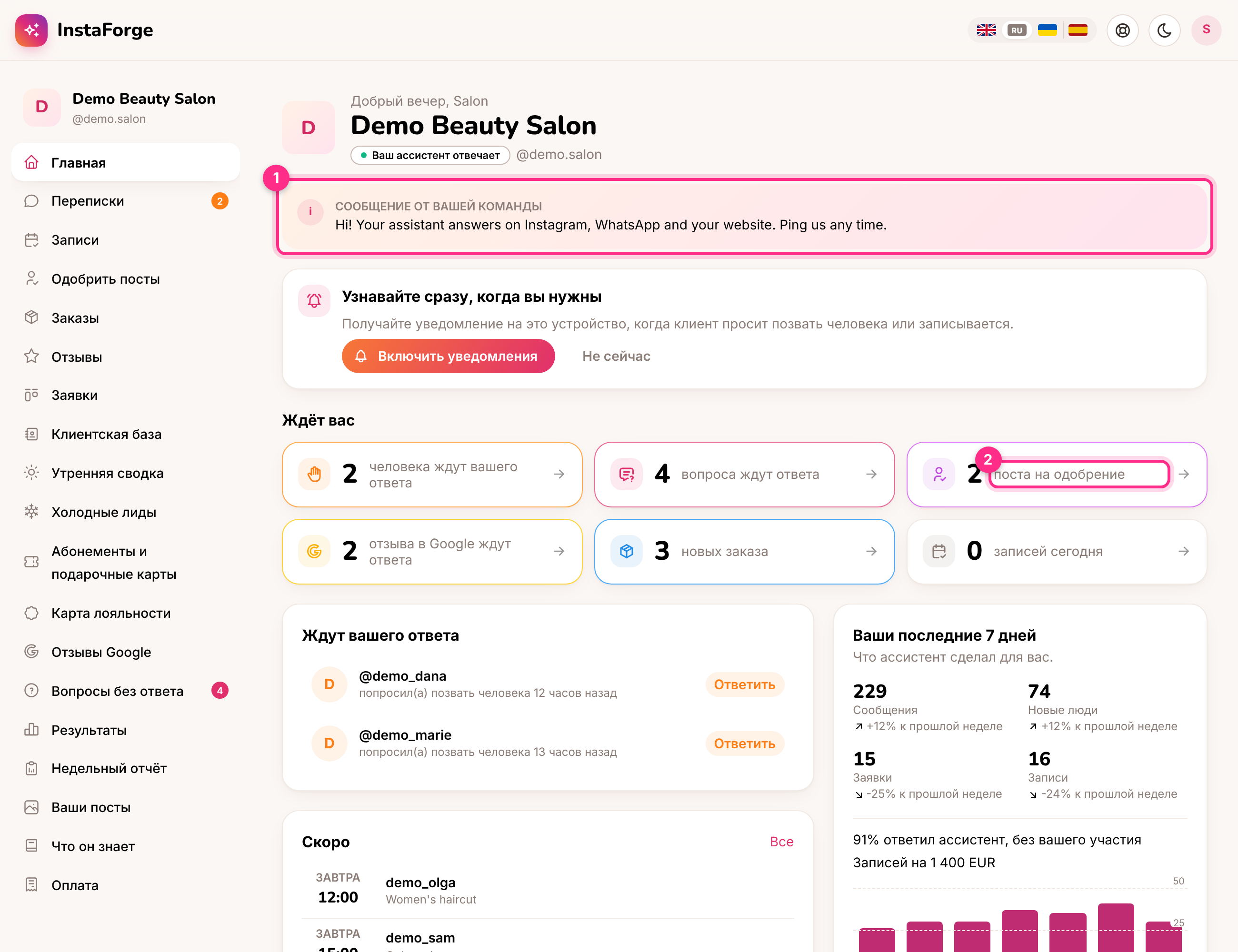Dismiss with Не сейчас
1238x952 pixels.
point(616,356)
